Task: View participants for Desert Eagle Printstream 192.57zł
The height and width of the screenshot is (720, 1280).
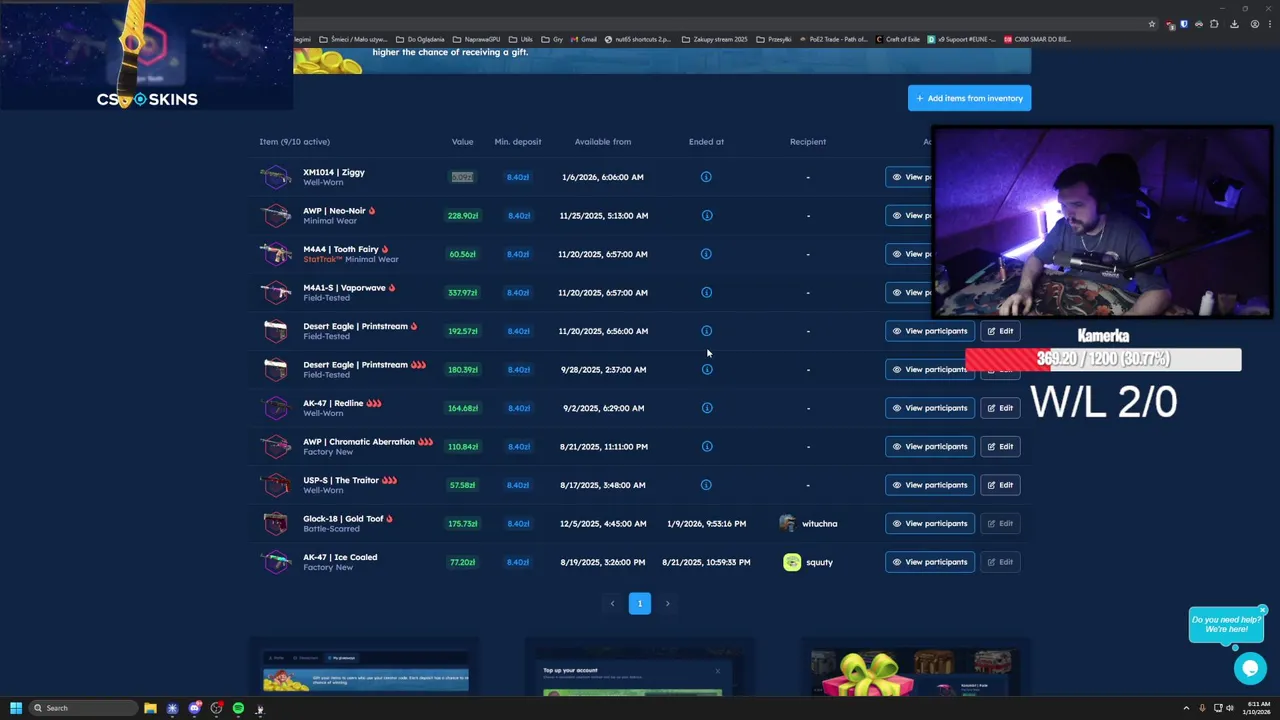Action: 929,331
